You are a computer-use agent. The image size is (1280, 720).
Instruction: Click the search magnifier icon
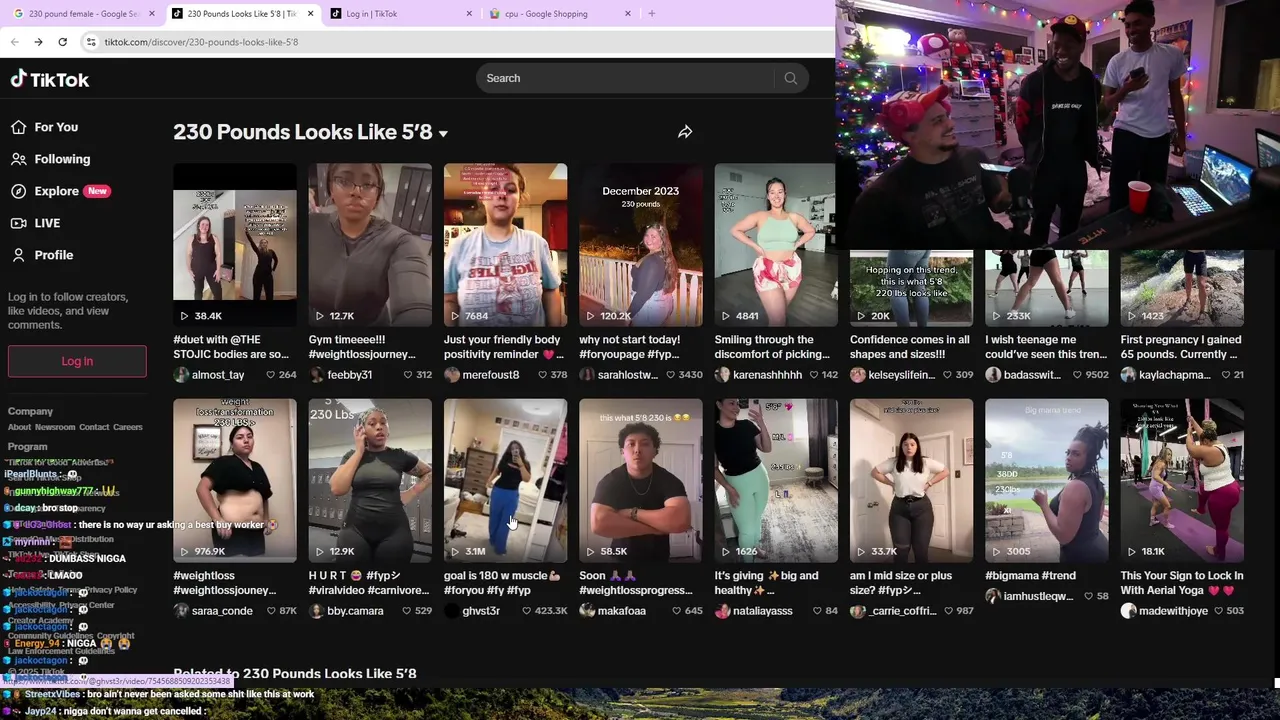click(791, 78)
